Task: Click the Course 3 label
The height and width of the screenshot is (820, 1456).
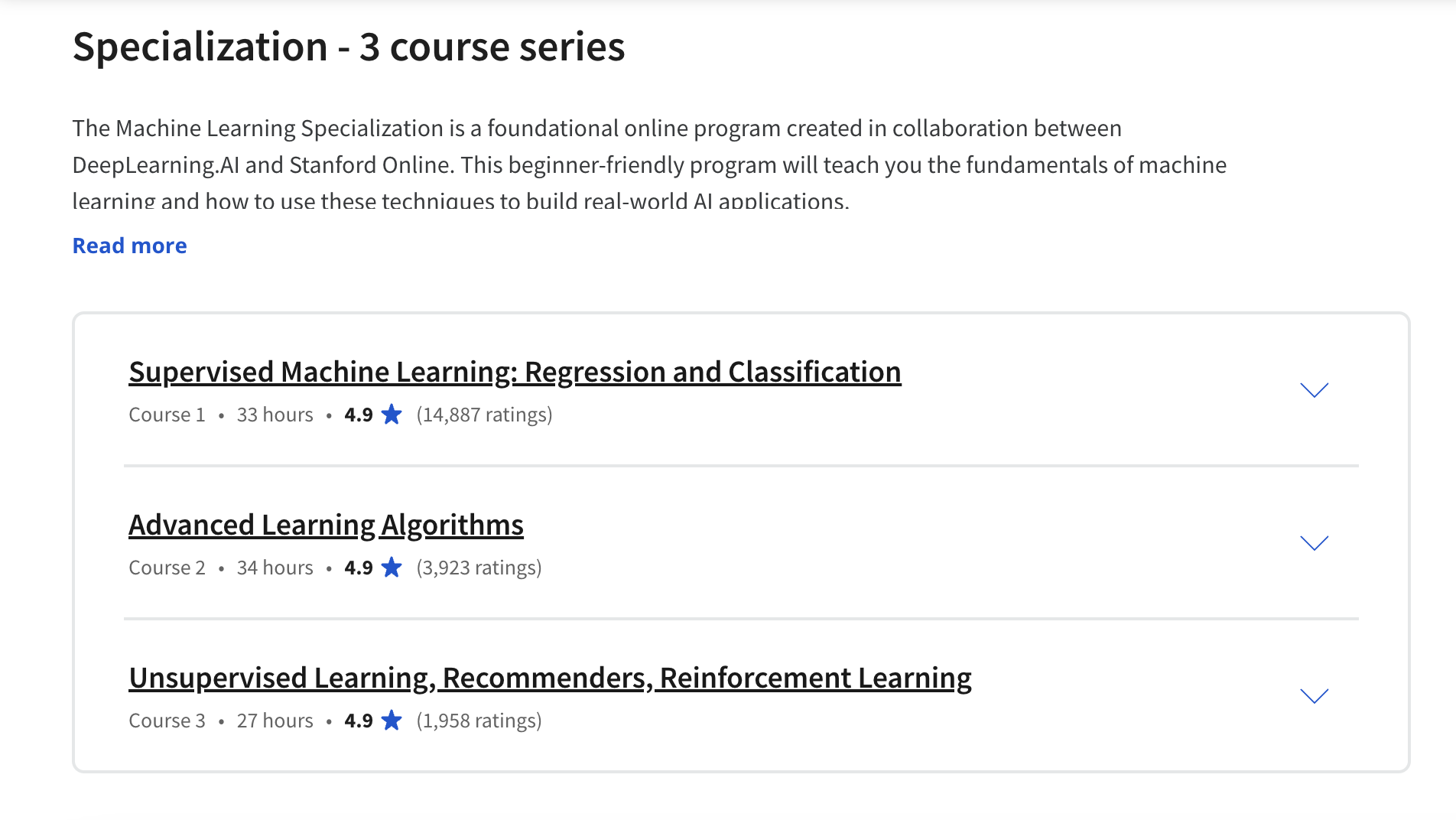Action: [167, 720]
